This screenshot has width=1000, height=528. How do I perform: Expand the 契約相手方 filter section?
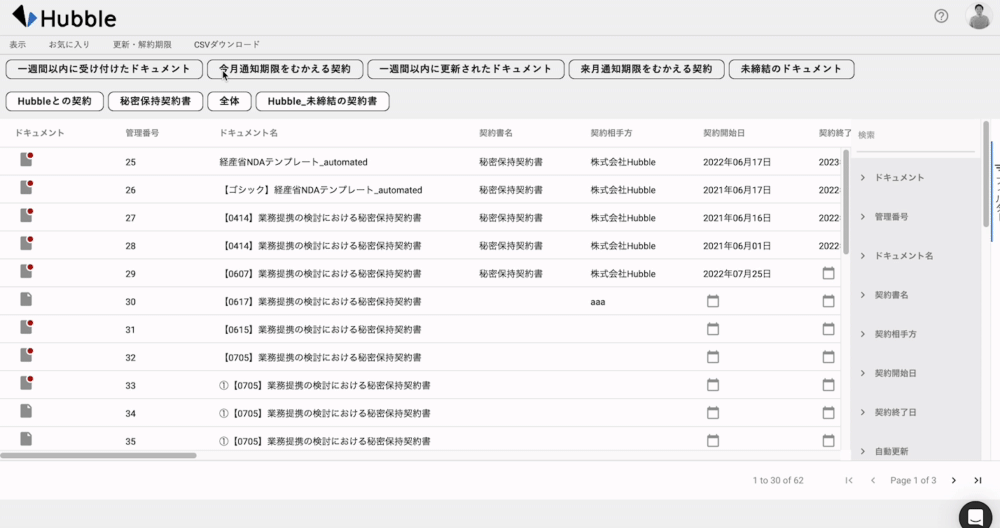click(x=863, y=334)
